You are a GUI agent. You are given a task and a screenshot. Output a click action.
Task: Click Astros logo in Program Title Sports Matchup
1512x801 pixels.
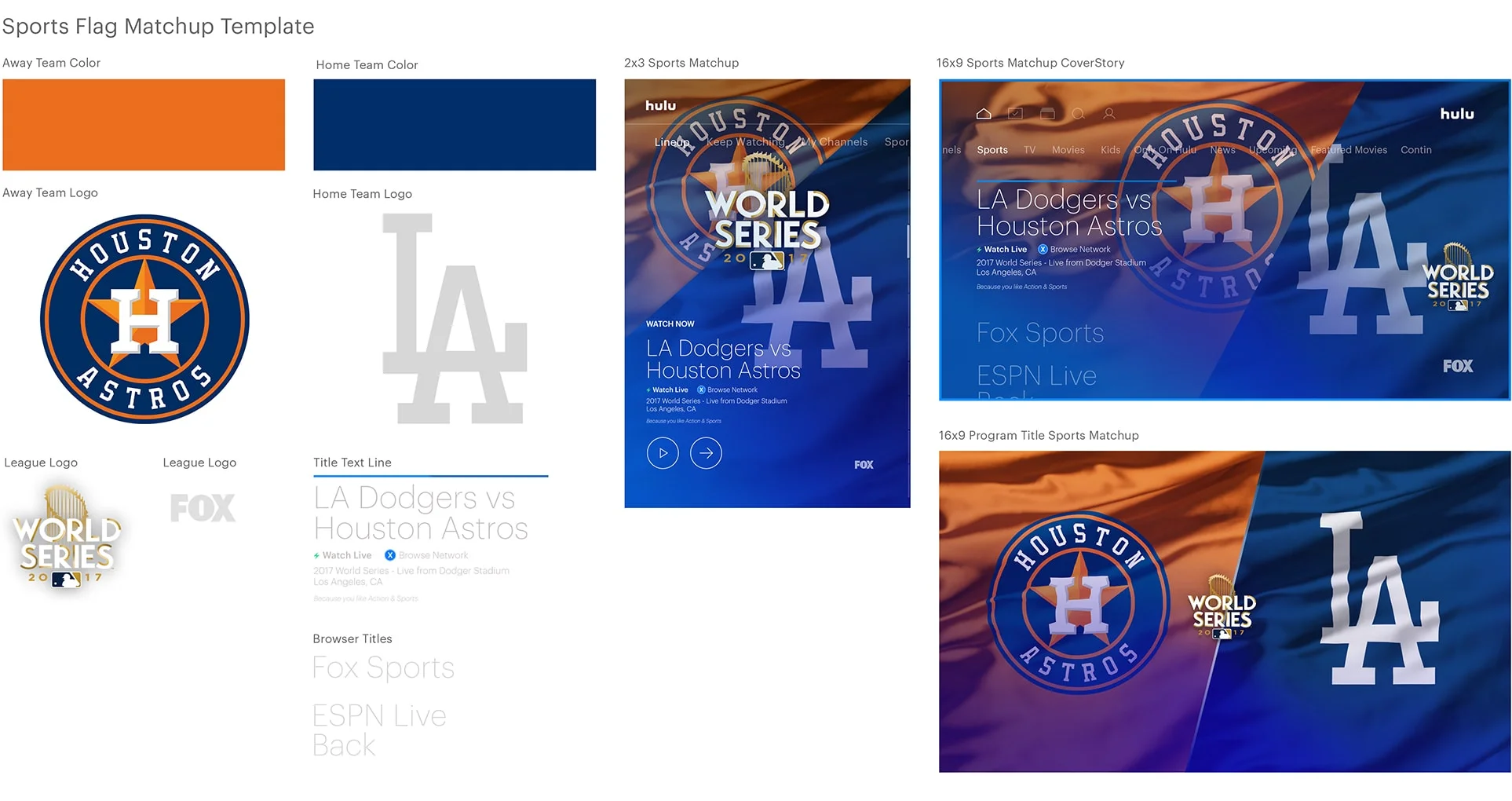coord(1079,605)
